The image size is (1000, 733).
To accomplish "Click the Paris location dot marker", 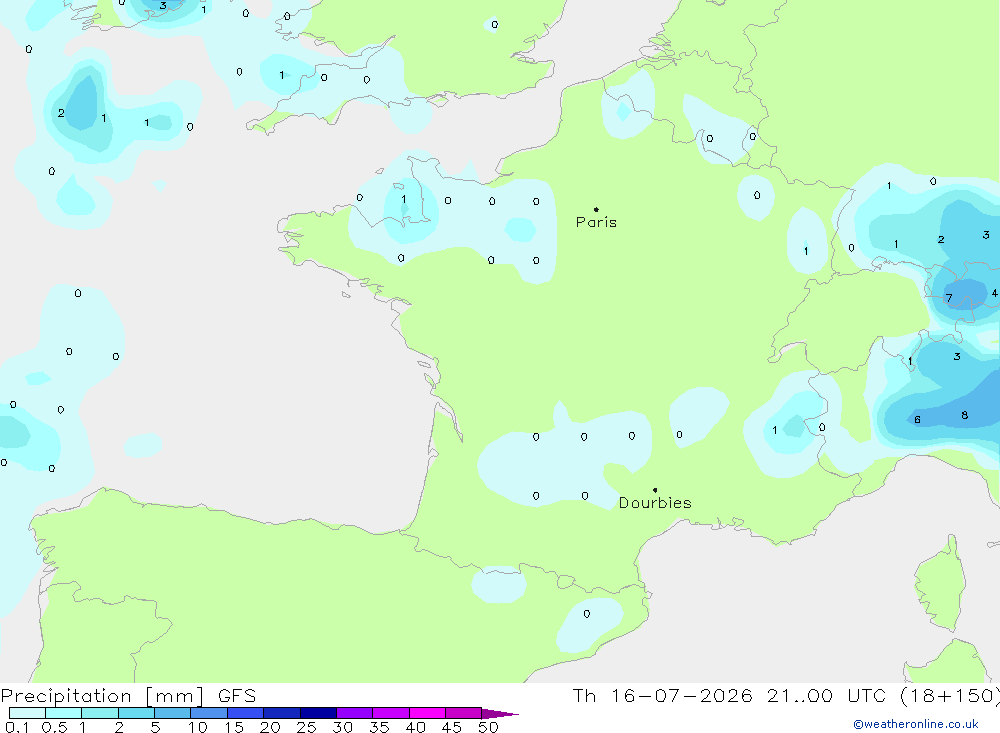I will [x=596, y=209].
